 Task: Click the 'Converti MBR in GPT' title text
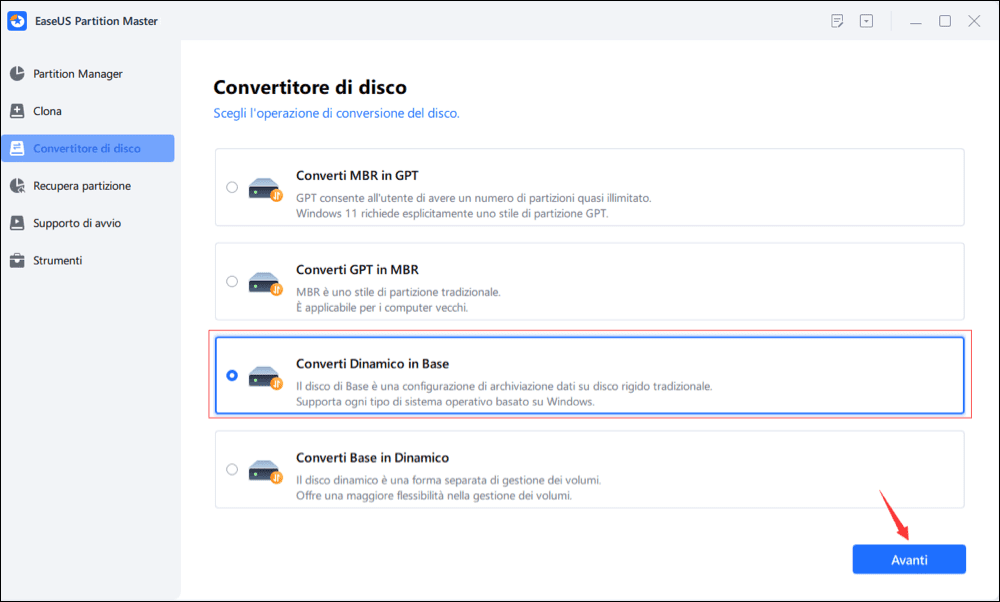tap(357, 175)
